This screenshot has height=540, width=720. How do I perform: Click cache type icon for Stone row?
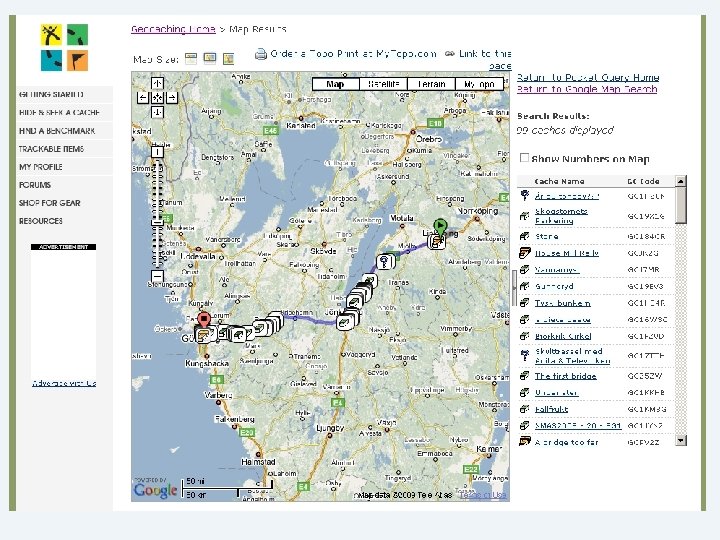[x=524, y=236]
